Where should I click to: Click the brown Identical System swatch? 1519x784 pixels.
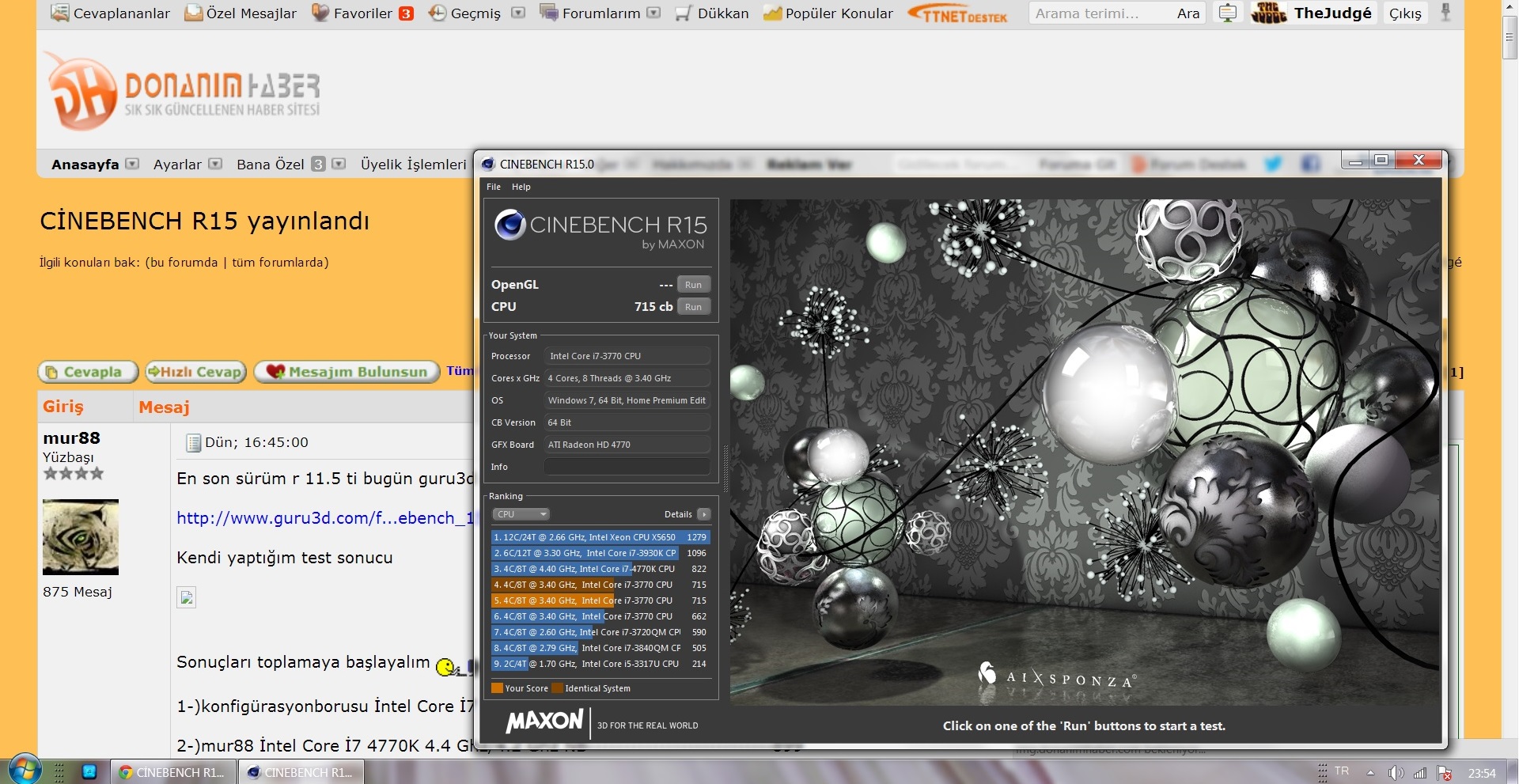point(557,688)
